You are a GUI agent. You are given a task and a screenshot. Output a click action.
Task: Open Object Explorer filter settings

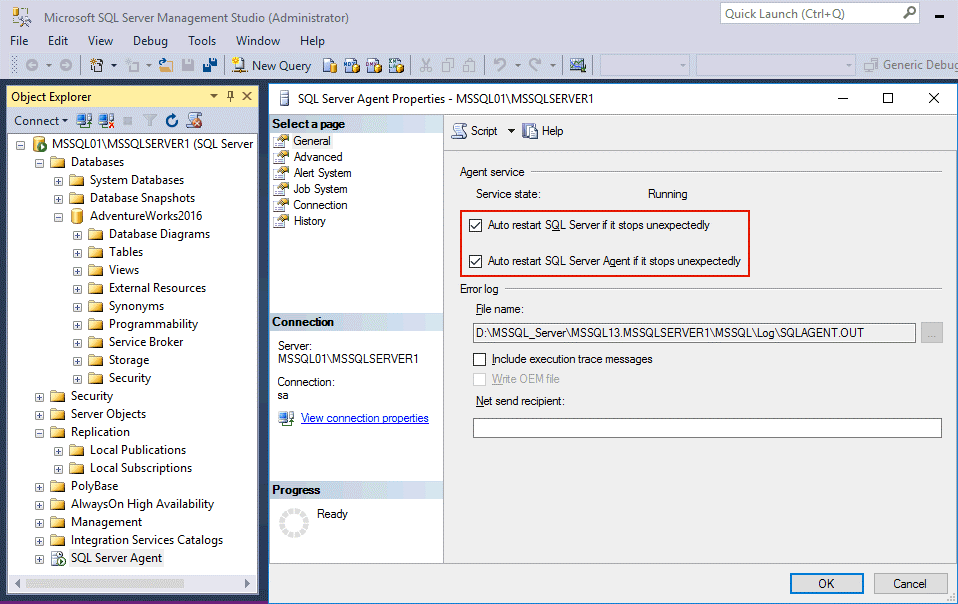(151, 120)
